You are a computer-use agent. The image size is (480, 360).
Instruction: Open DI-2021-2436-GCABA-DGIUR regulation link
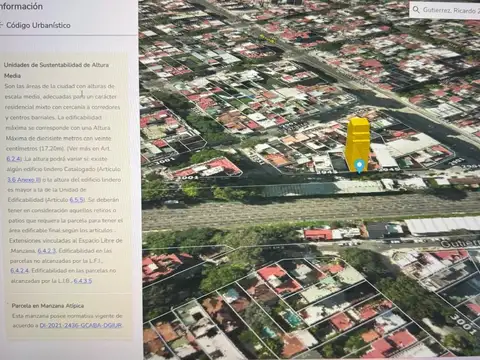[81, 325]
